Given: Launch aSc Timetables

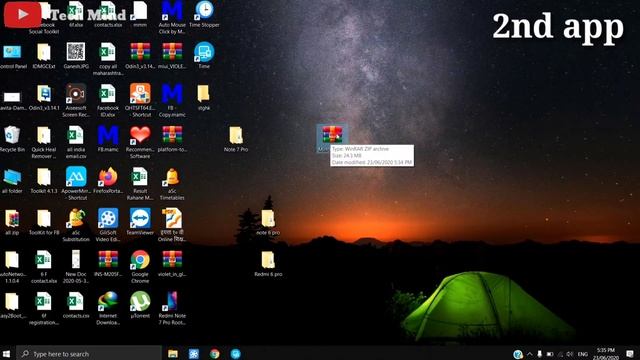Looking at the screenshot, I should 172,184.
